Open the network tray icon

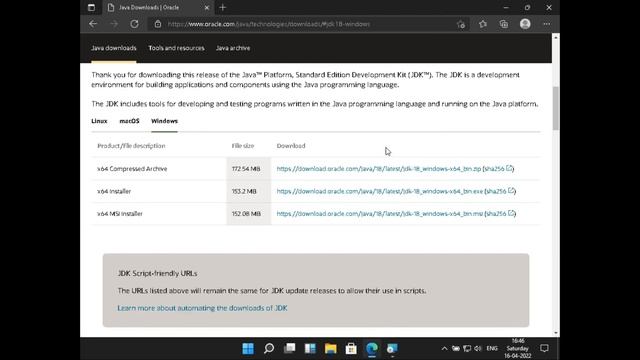(x=467, y=349)
